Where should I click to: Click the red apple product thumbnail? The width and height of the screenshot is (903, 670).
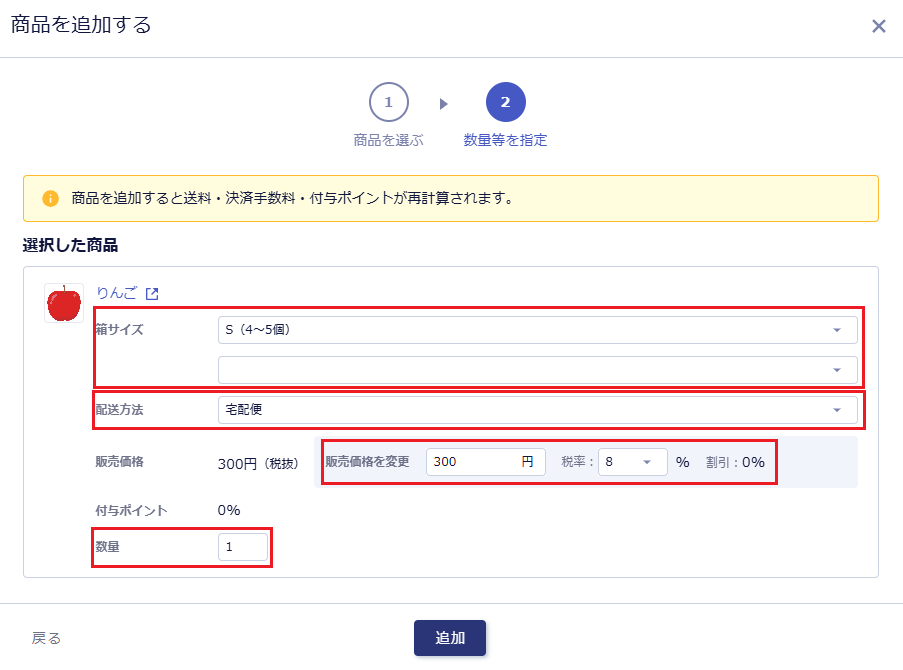click(64, 303)
